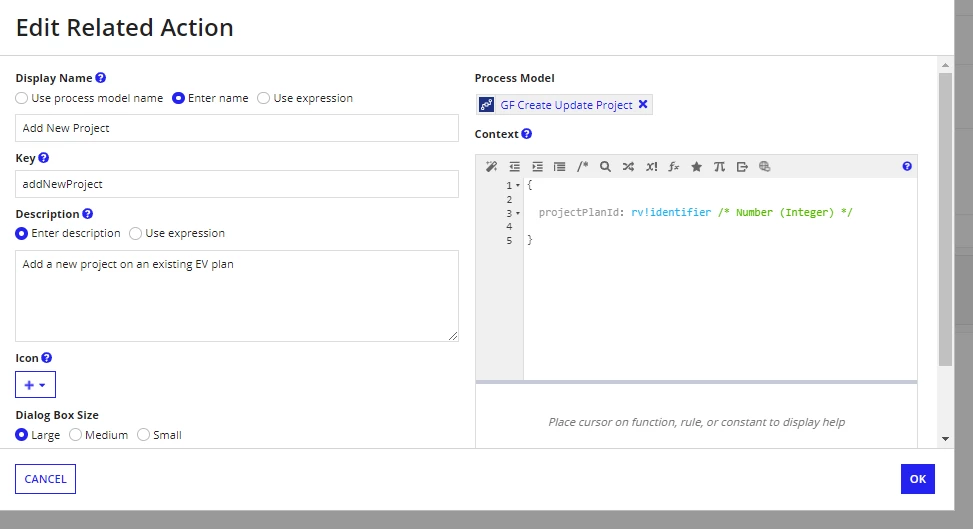Select Use expression for Description

(135, 233)
